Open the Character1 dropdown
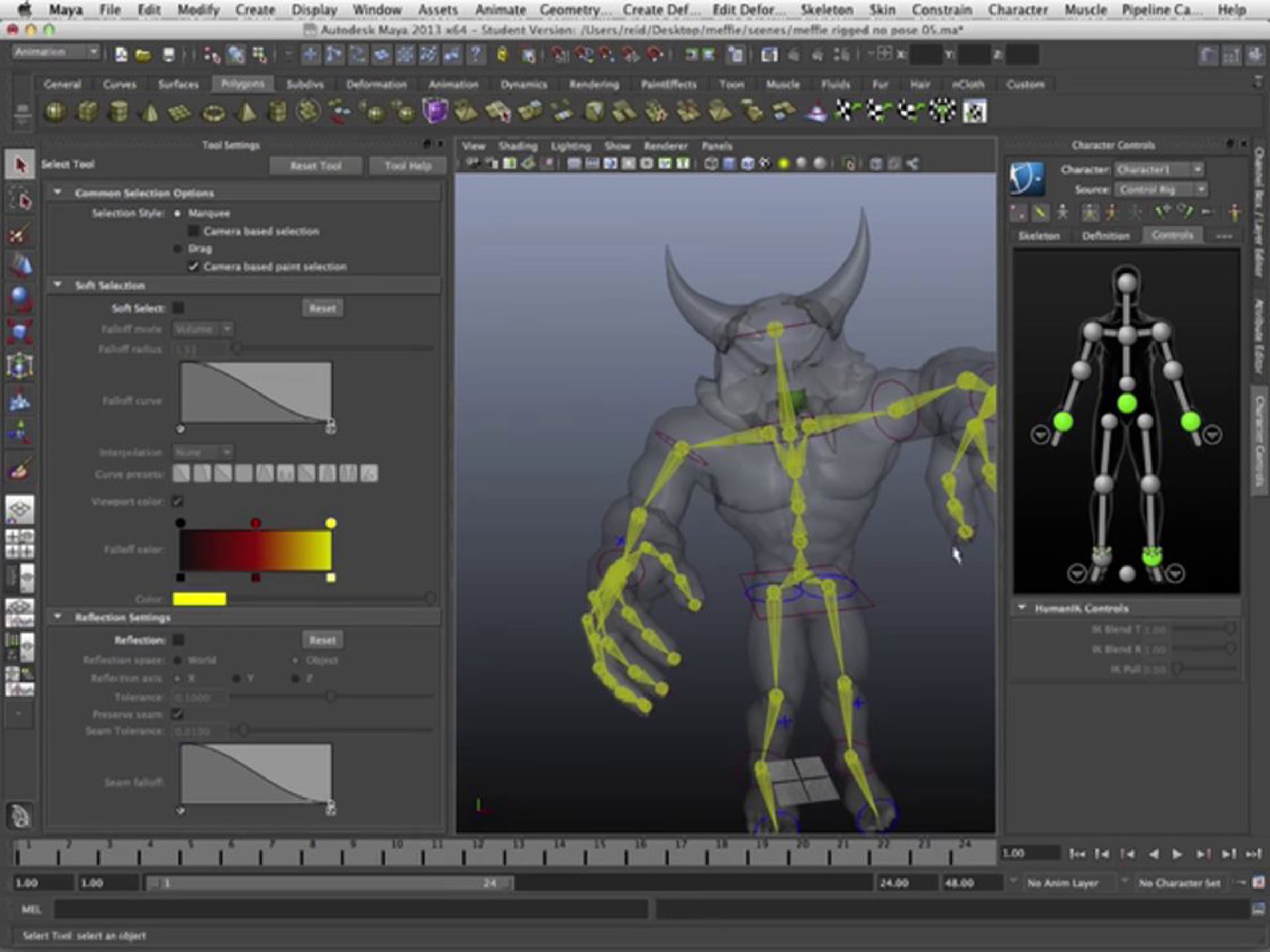Image resolution: width=1270 pixels, height=952 pixels. [1159, 169]
